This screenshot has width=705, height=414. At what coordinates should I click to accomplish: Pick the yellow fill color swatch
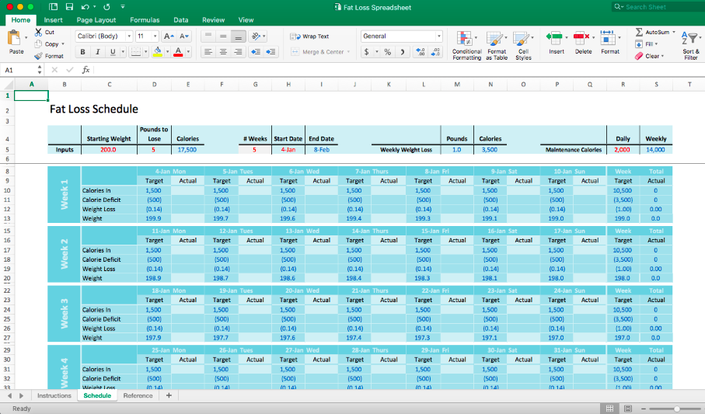click(157, 52)
